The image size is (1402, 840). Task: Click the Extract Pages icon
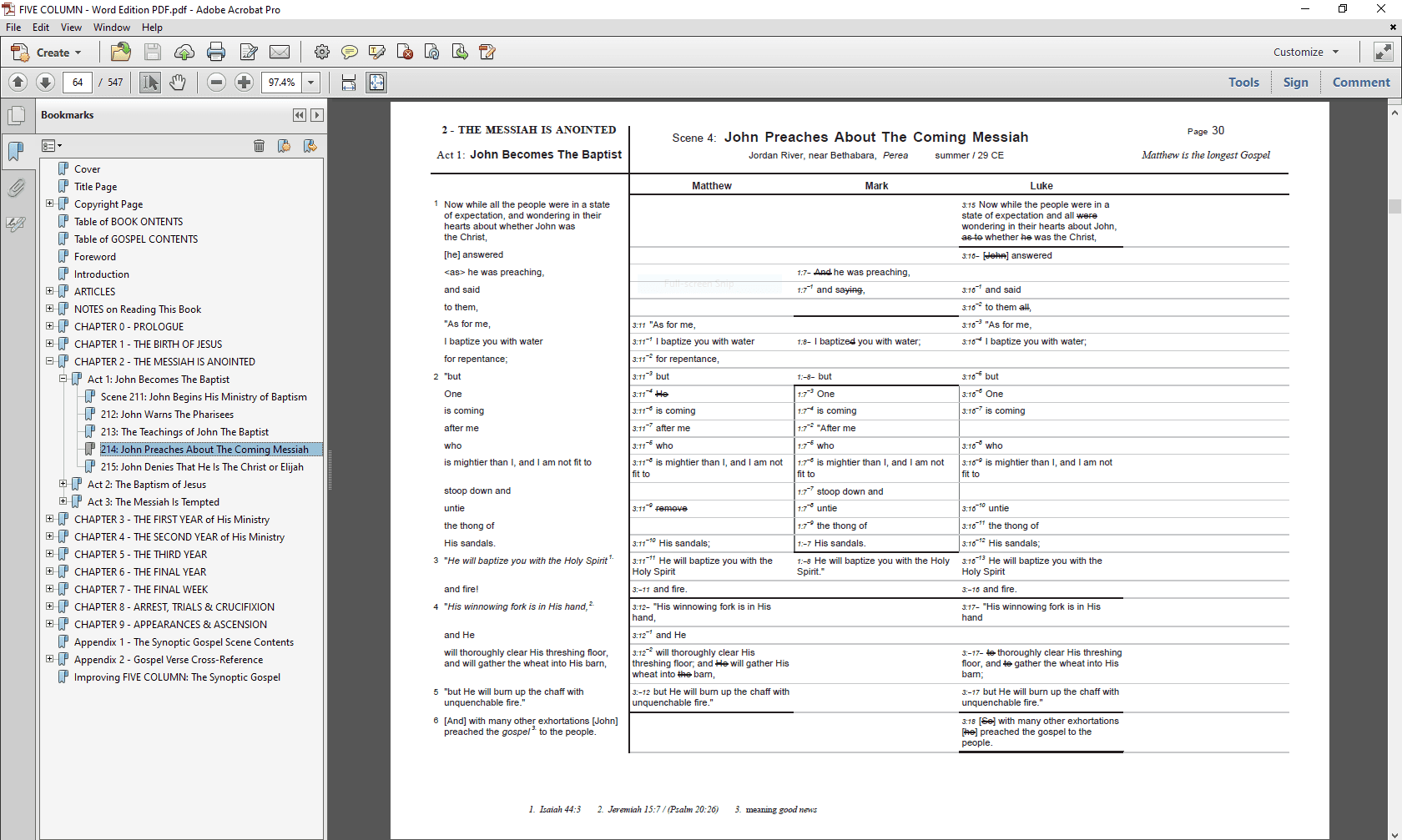point(460,52)
